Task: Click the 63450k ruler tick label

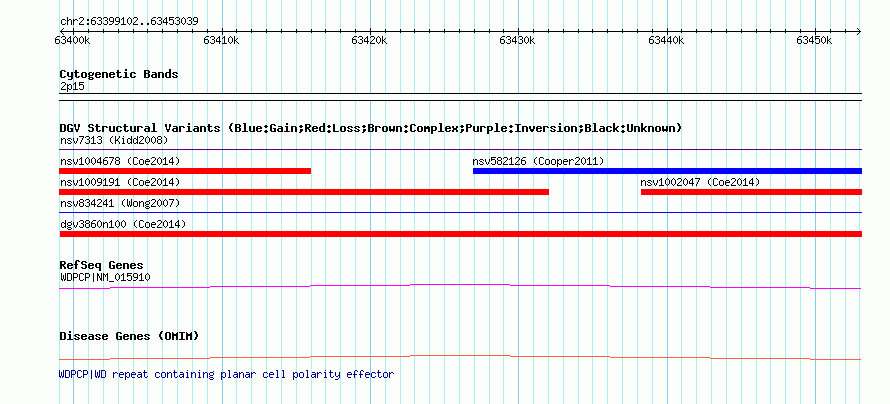Action: coord(814,40)
